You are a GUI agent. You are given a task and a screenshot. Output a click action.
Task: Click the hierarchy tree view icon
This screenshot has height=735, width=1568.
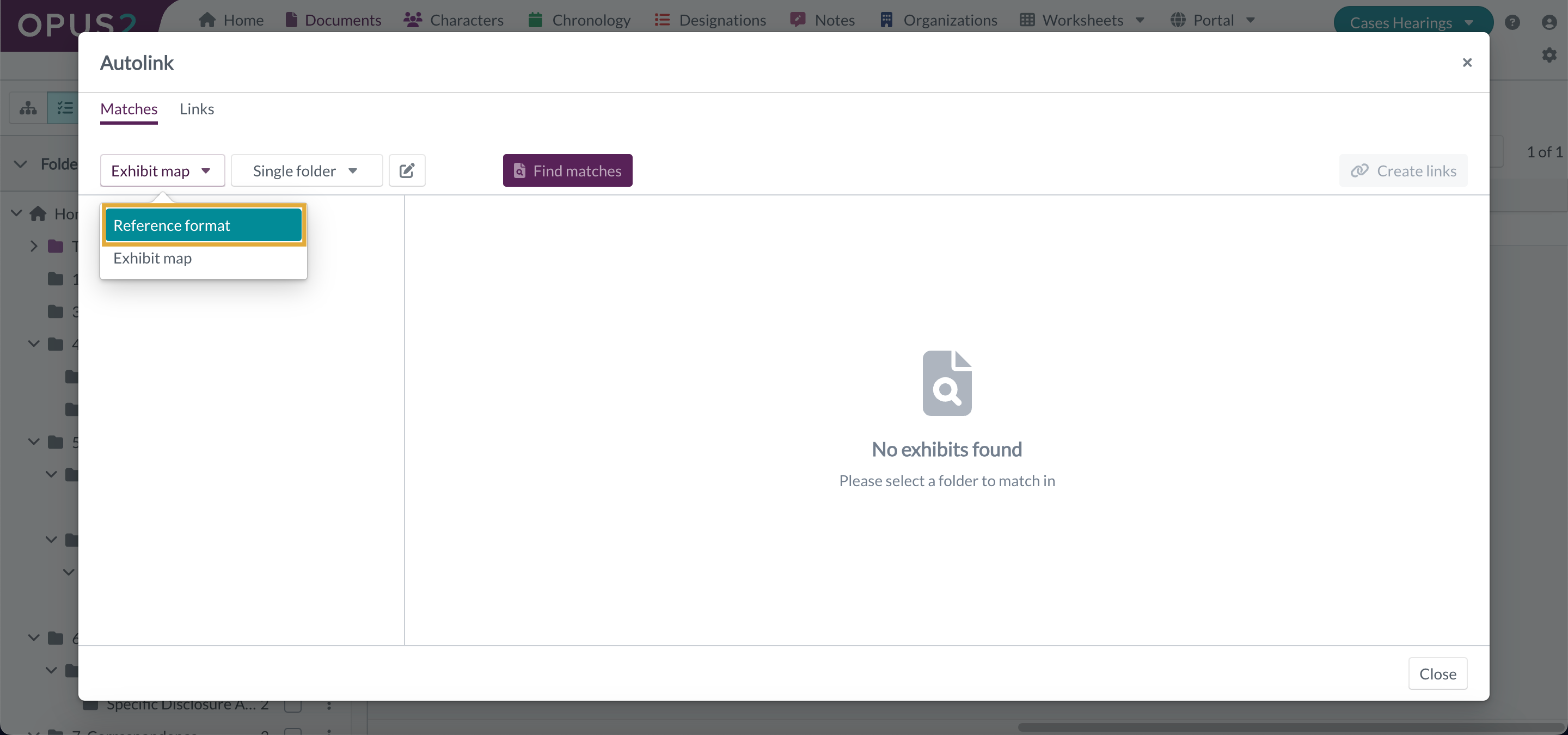(x=28, y=108)
